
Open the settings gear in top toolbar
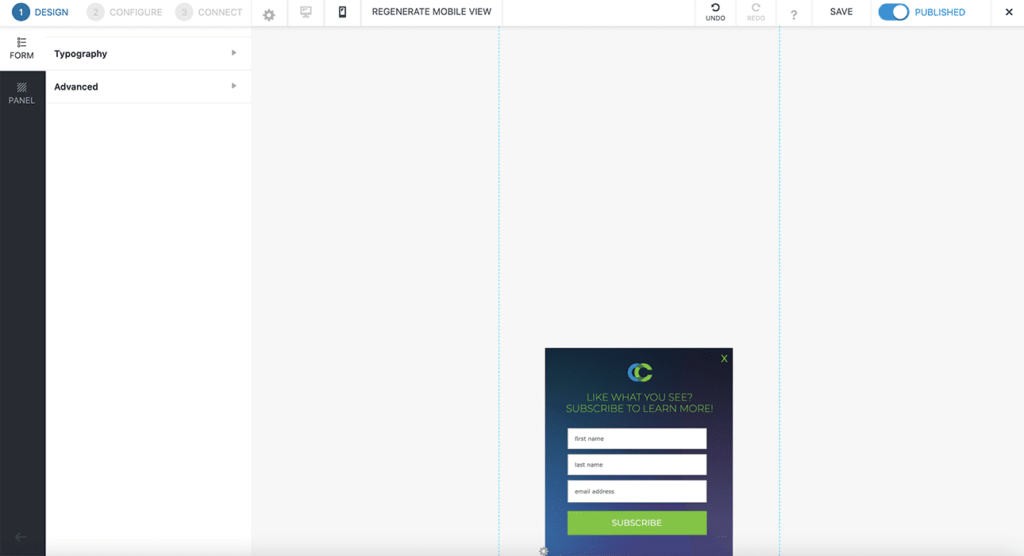pos(269,14)
